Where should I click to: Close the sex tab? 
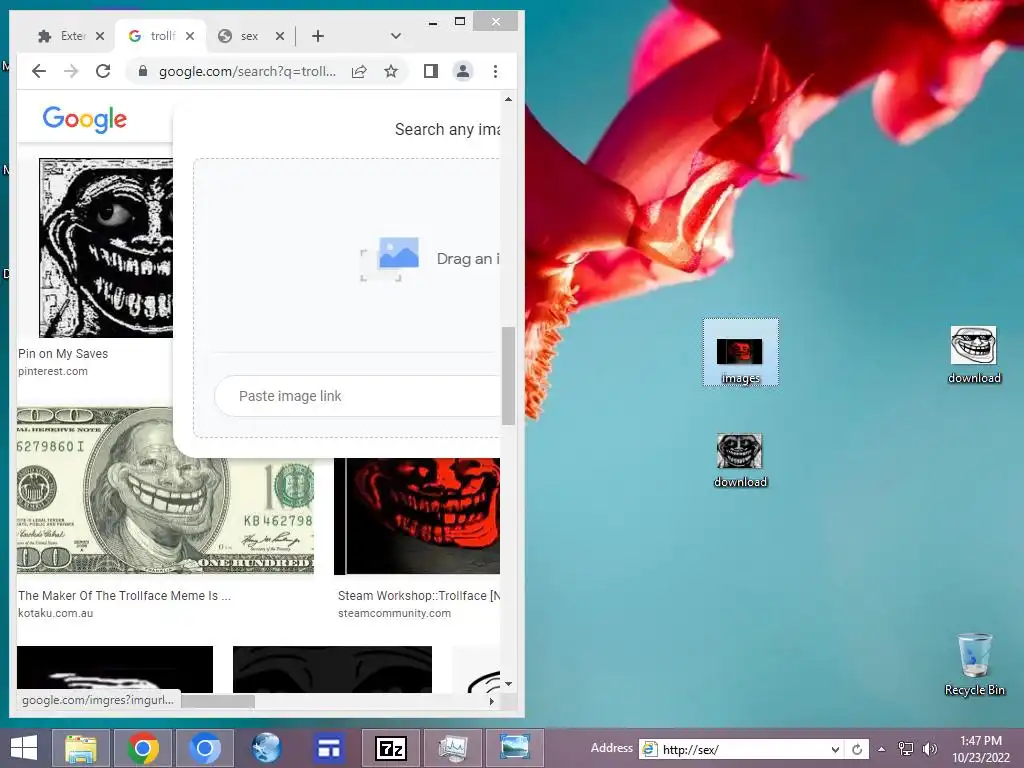(x=280, y=36)
